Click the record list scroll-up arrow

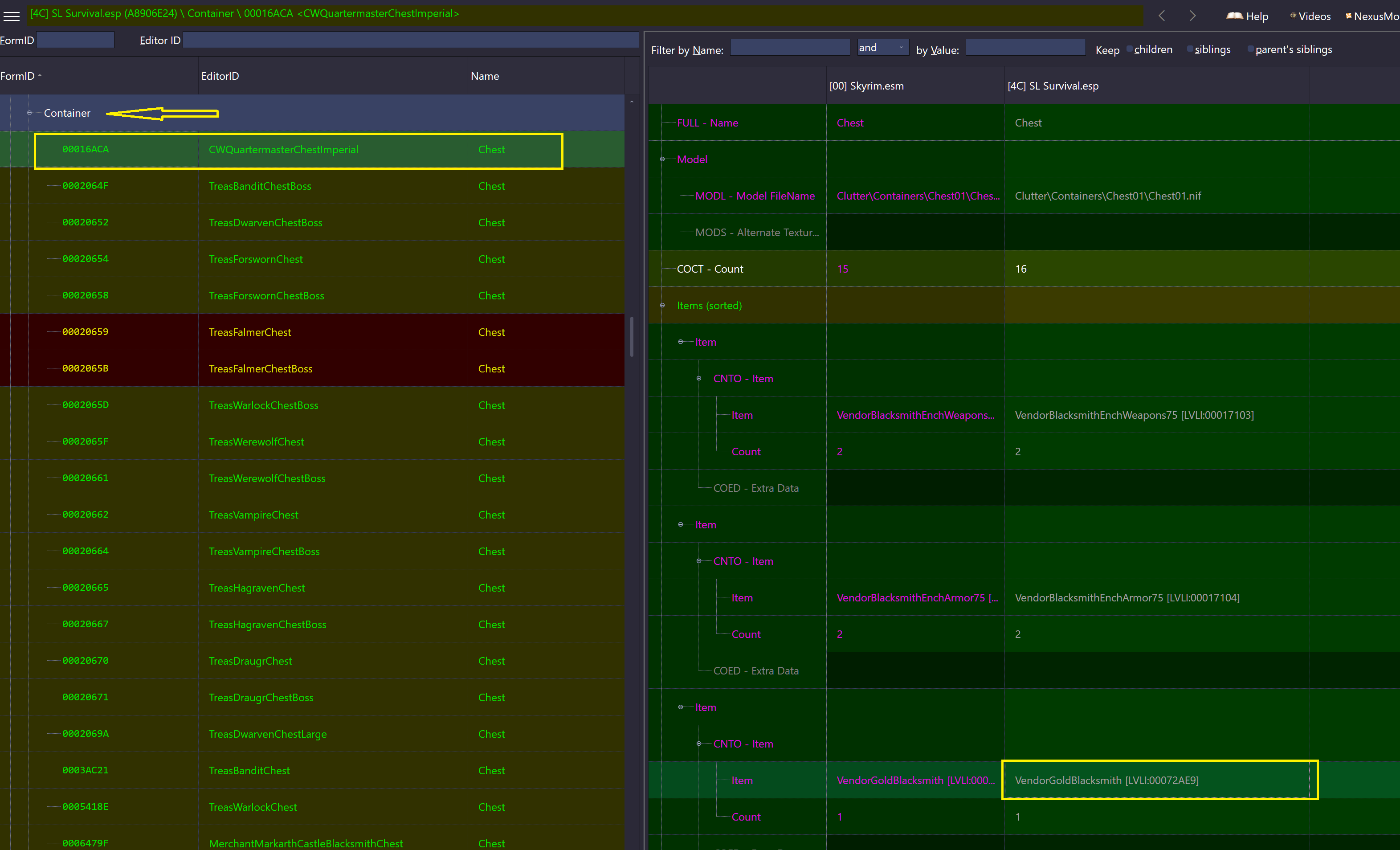pos(632,102)
